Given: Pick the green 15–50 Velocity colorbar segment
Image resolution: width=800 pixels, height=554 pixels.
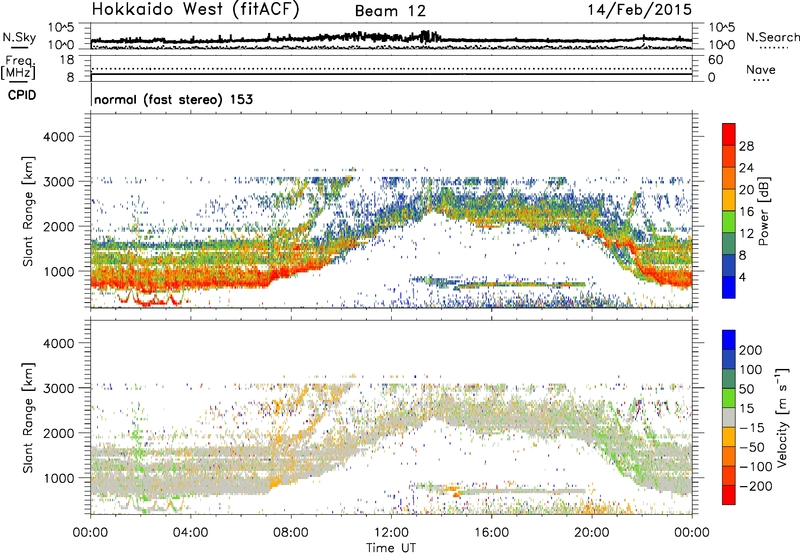Looking at the screenshot, I should coord(729,398).
